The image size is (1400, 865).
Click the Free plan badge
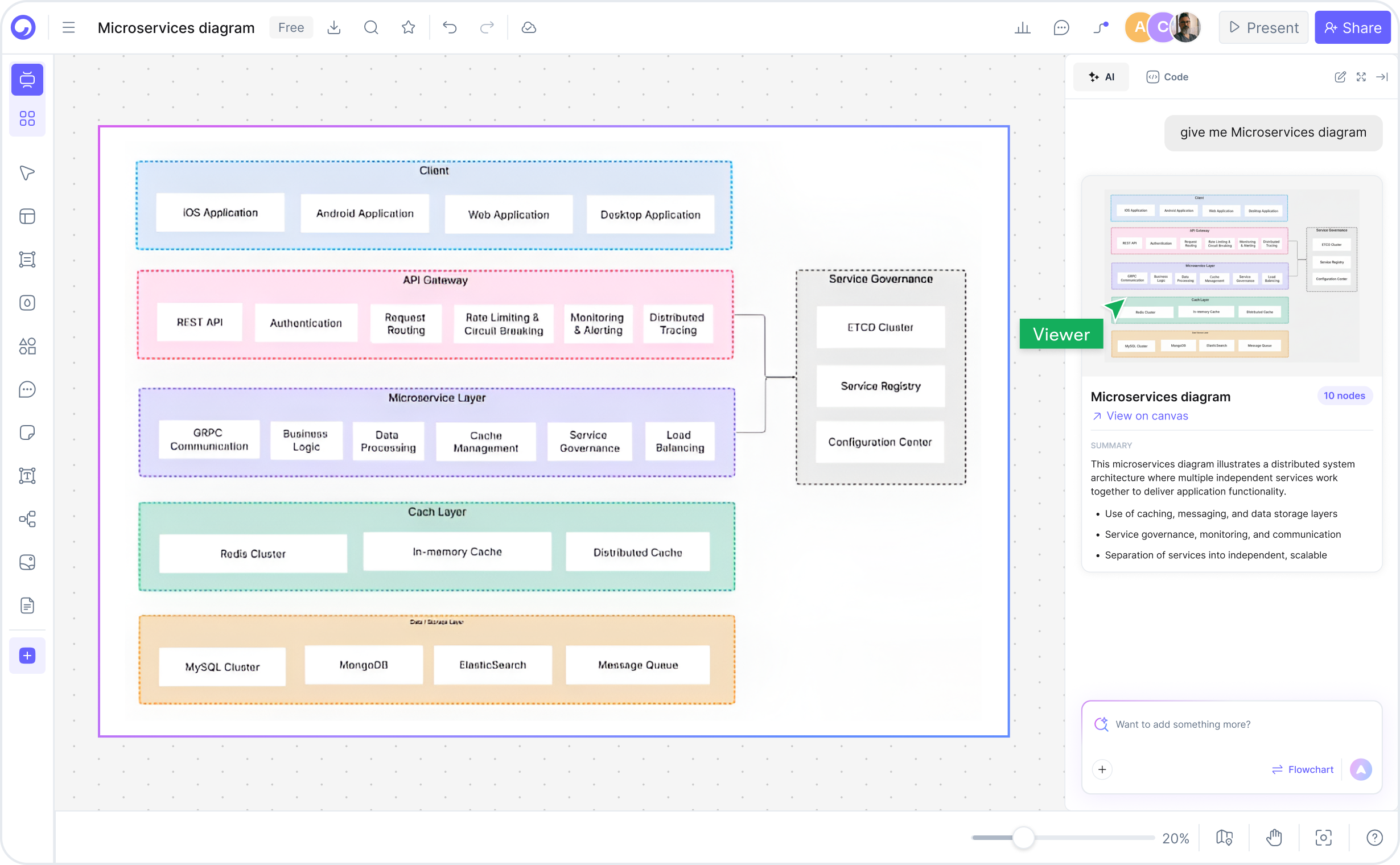click(291, 27)
